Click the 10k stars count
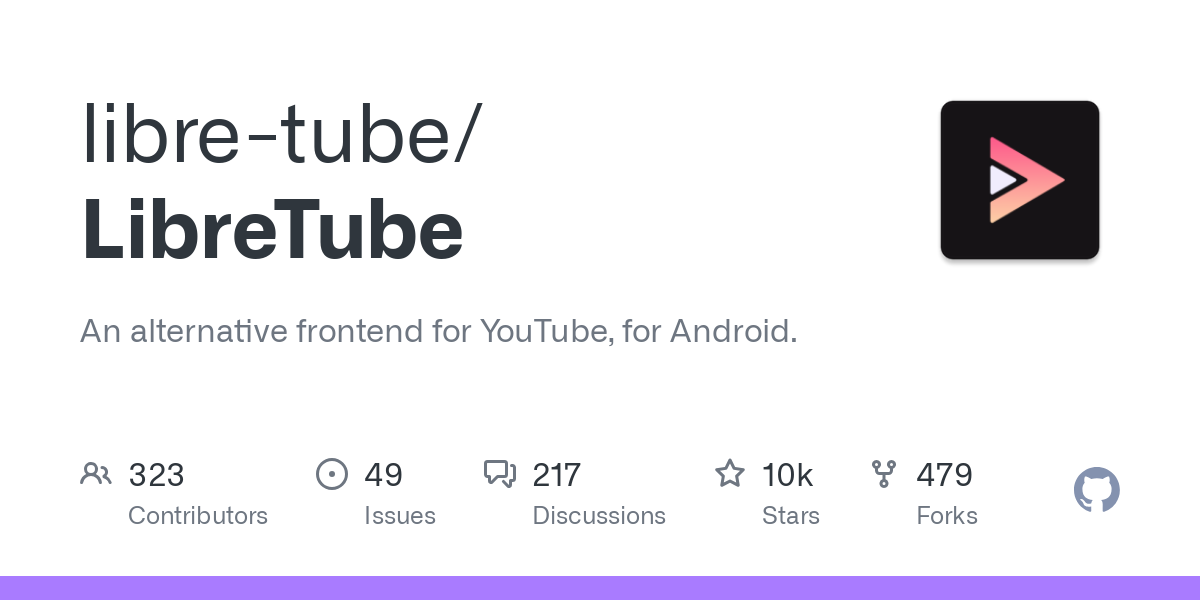 (787, 475)
